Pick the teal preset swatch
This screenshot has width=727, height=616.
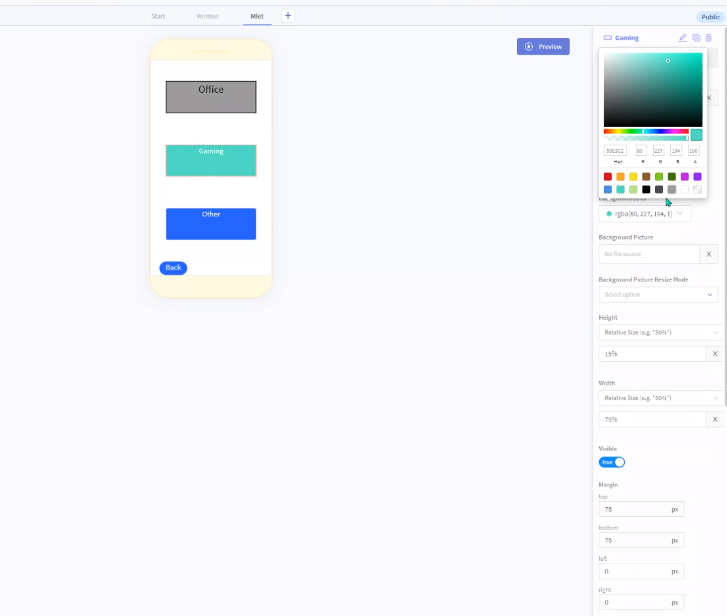(620, 190)
